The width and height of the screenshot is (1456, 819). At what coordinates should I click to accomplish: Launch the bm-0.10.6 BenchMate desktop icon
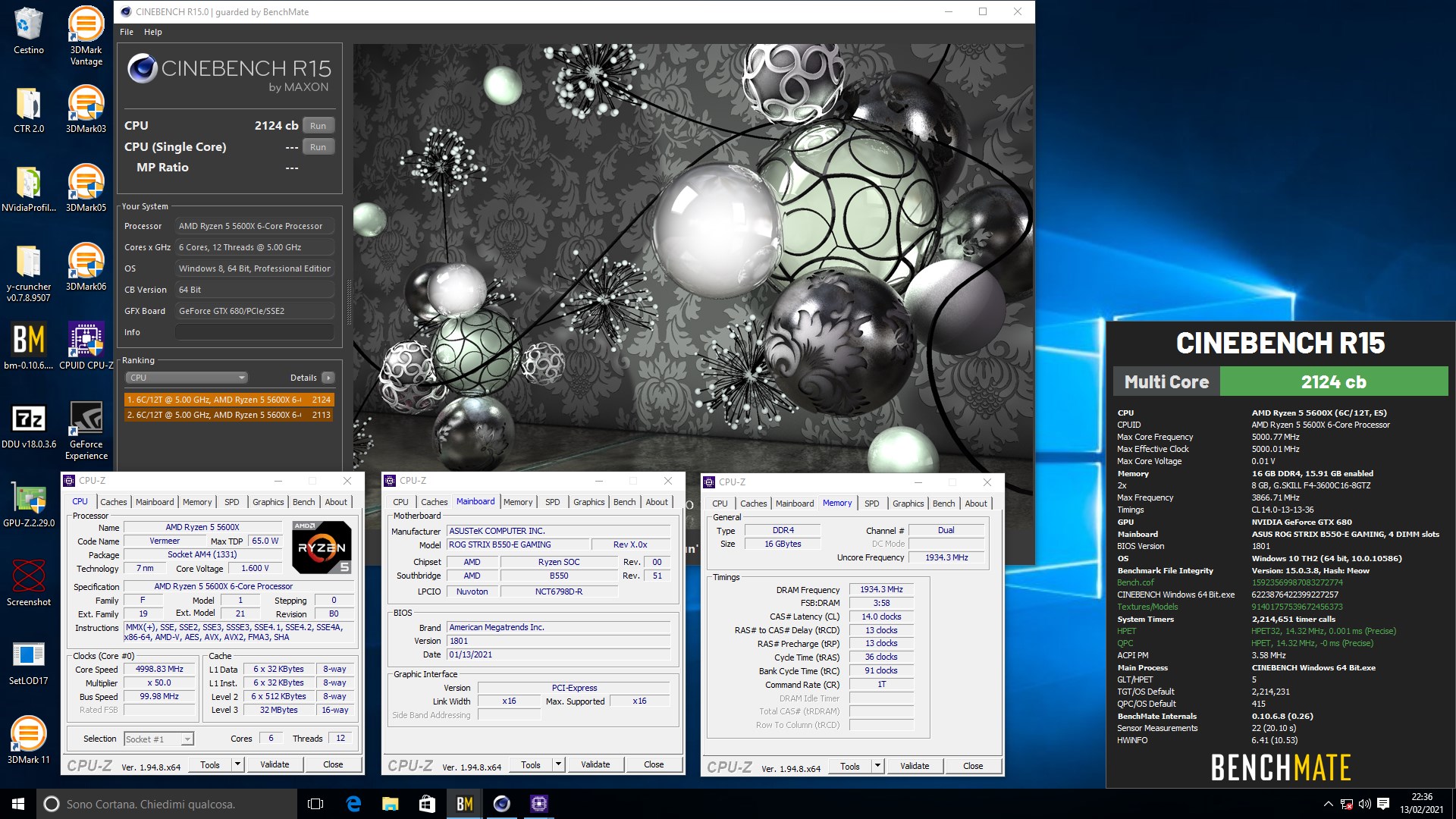click(28, 347)
